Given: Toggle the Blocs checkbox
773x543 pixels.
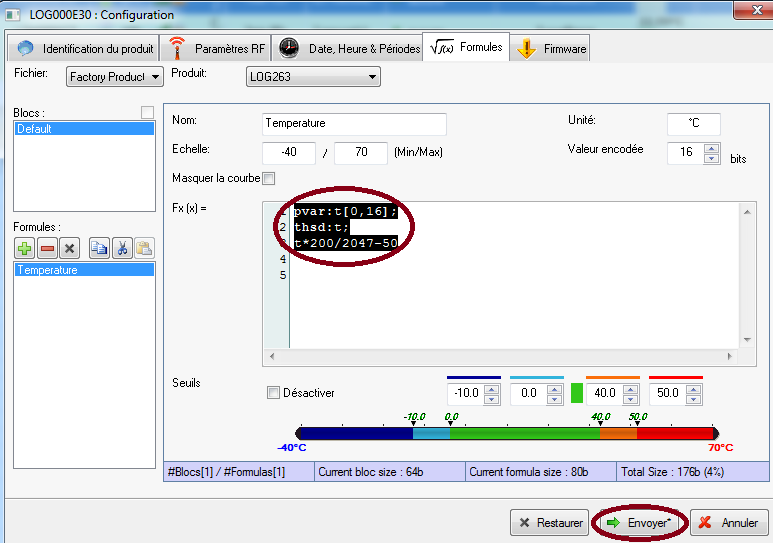Looking at the screenshot, I should click(x=147, y=112).
